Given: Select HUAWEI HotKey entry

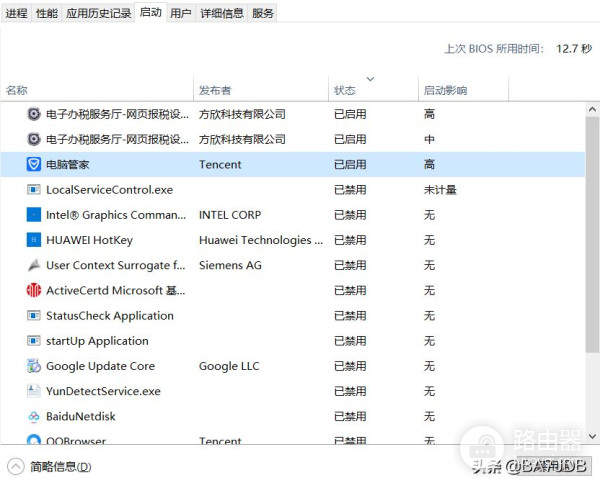Looking at the screenshot, I should (x=89, y=240).
